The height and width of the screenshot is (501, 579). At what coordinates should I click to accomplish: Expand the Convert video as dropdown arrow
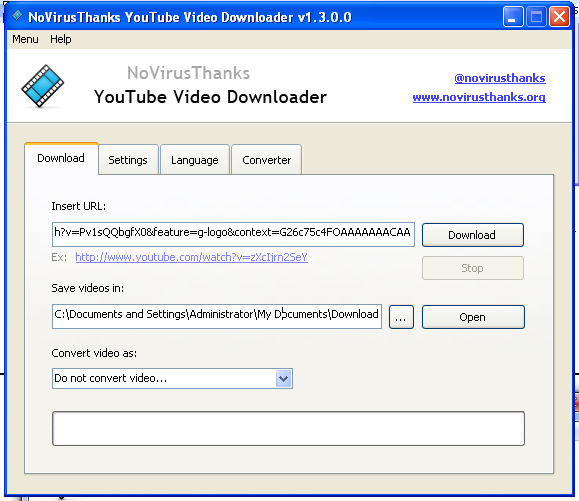tap(283, 378)
